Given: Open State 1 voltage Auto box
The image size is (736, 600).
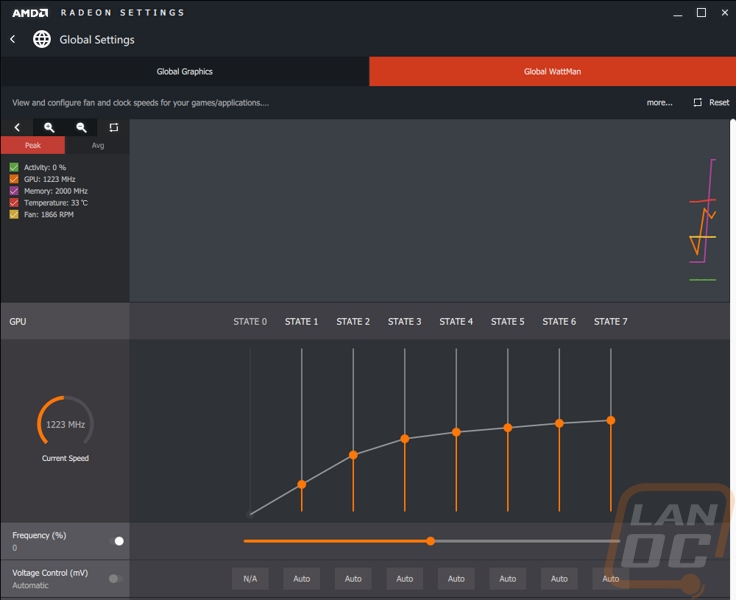Looking at the screenshot, I should (x=301, y=578).
